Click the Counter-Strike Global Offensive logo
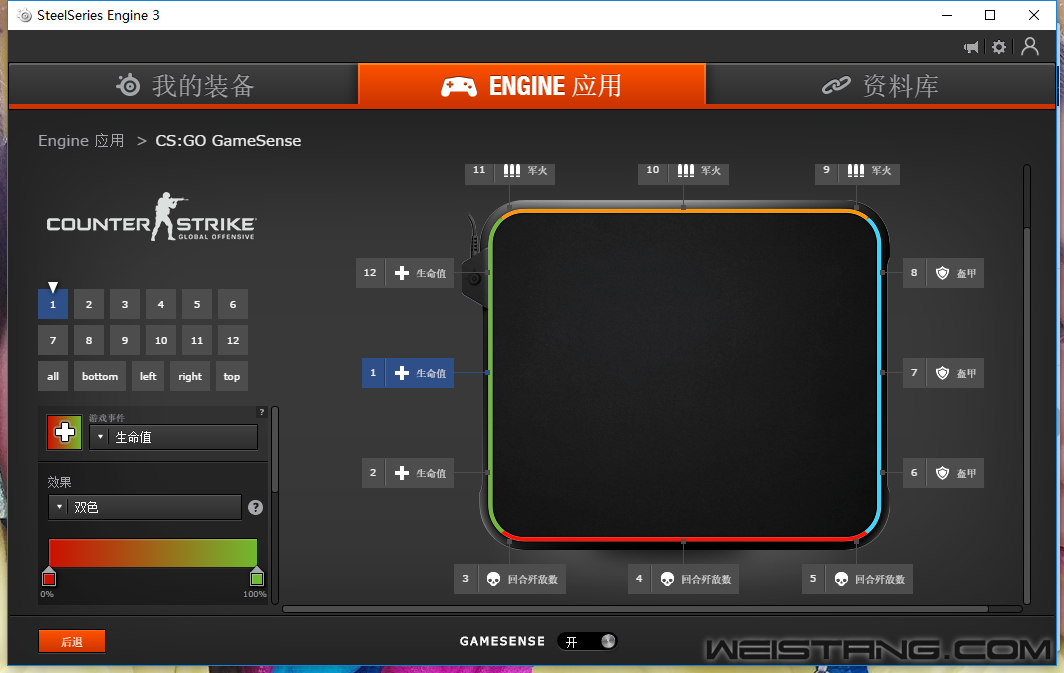The height and width of the screenshot is (673, 1064). (x=151, y=217)
